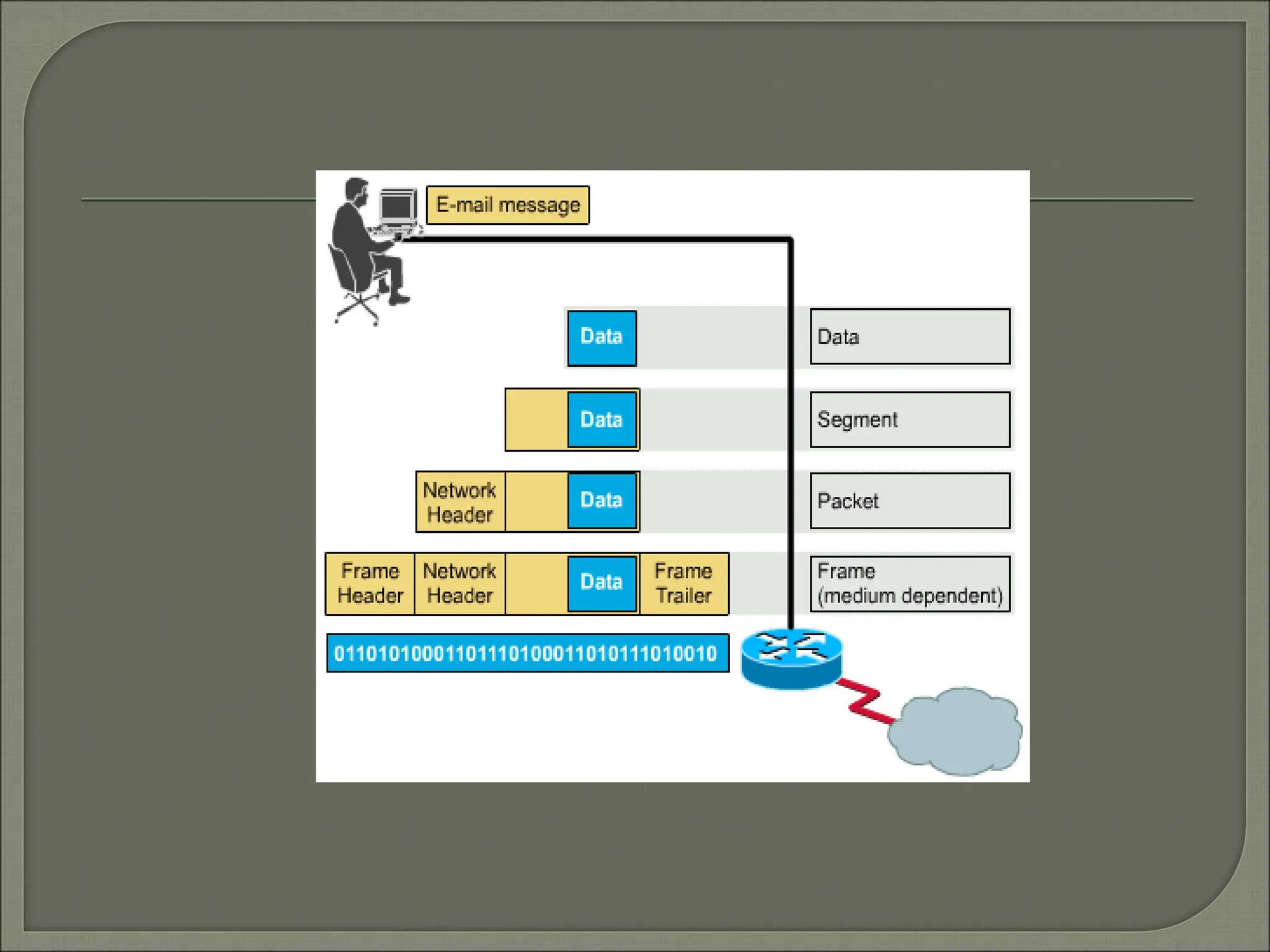Click the gray network cloud icon
The width and height of the screenshot is (1270, 952).
(x=956, y=731)
